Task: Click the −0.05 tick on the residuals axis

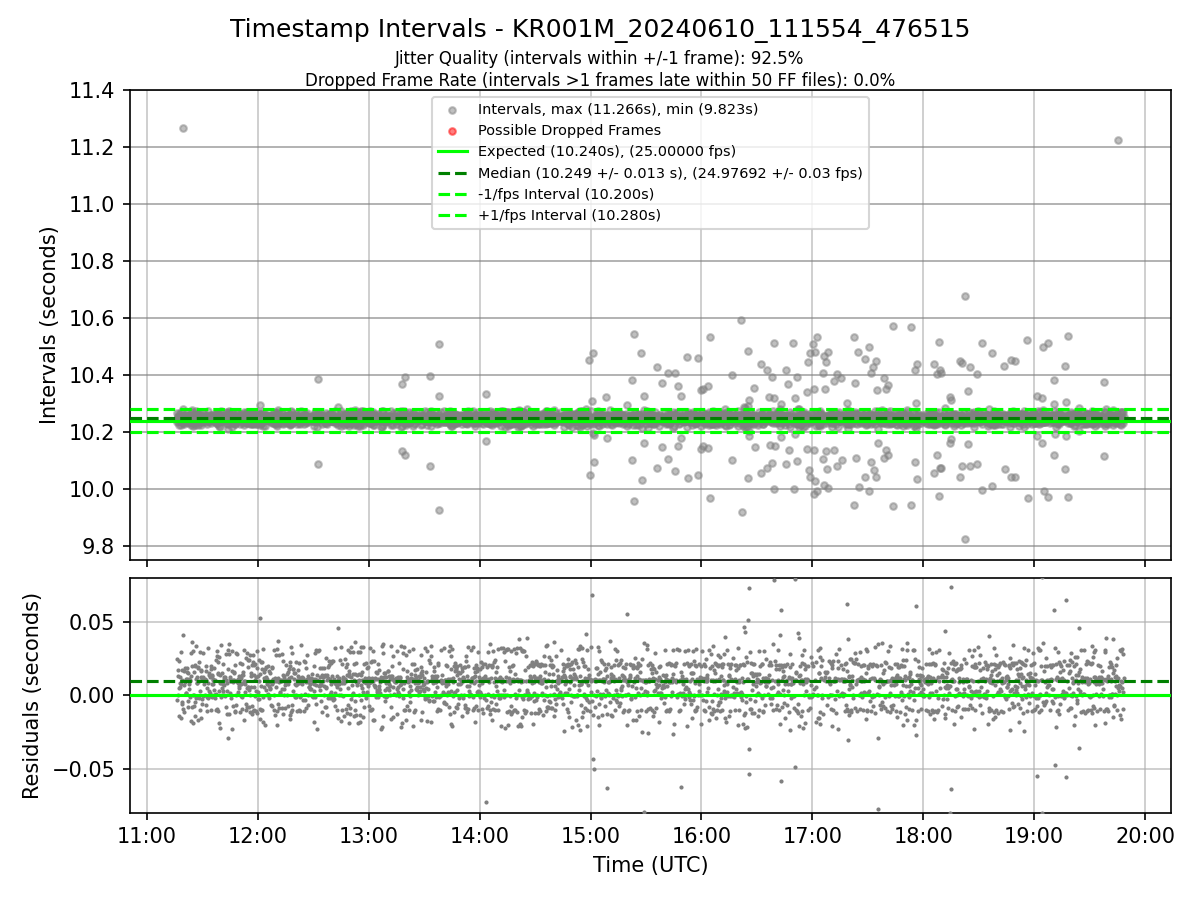Action: tap(86, 769)
